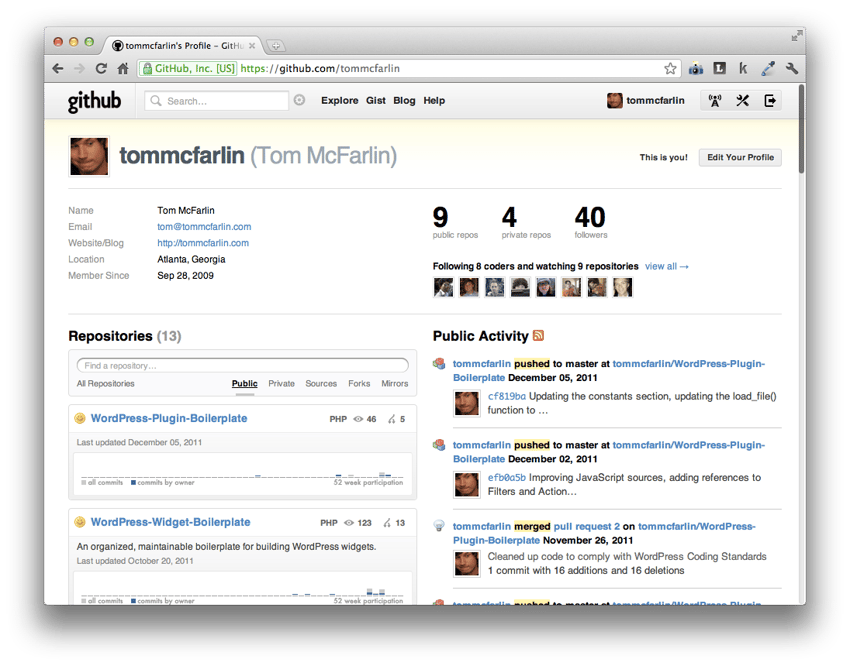This screenshot has width=850, height=666.
Task: Select the Forks repository filter
Action: 359,384
